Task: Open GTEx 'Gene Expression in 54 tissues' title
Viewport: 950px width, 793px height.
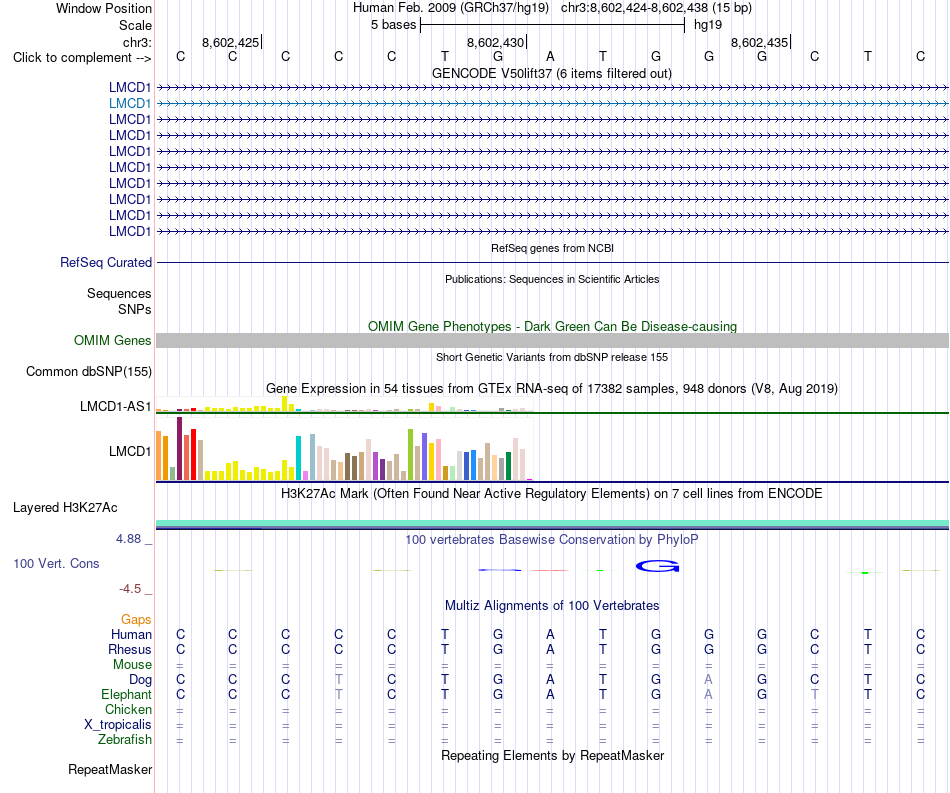Action: (551, 388)
